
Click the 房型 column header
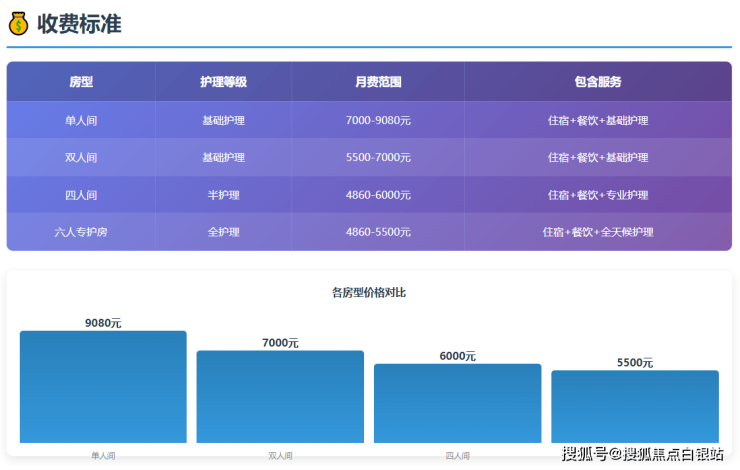click(x=81, y=82)
